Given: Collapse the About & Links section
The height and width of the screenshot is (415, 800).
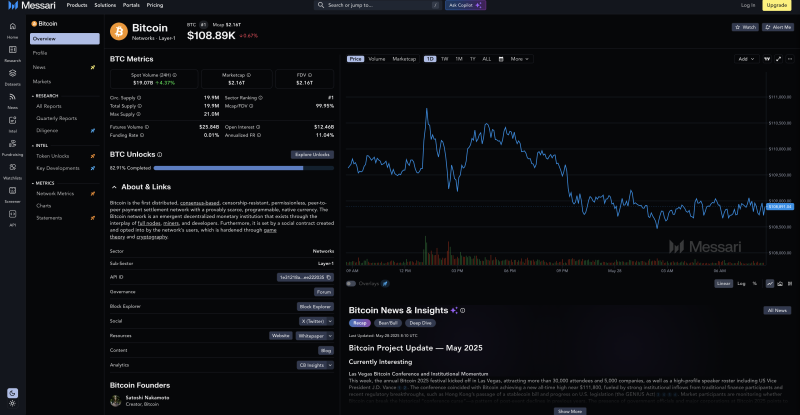Looking at the screenshot, I should (114, 186).
